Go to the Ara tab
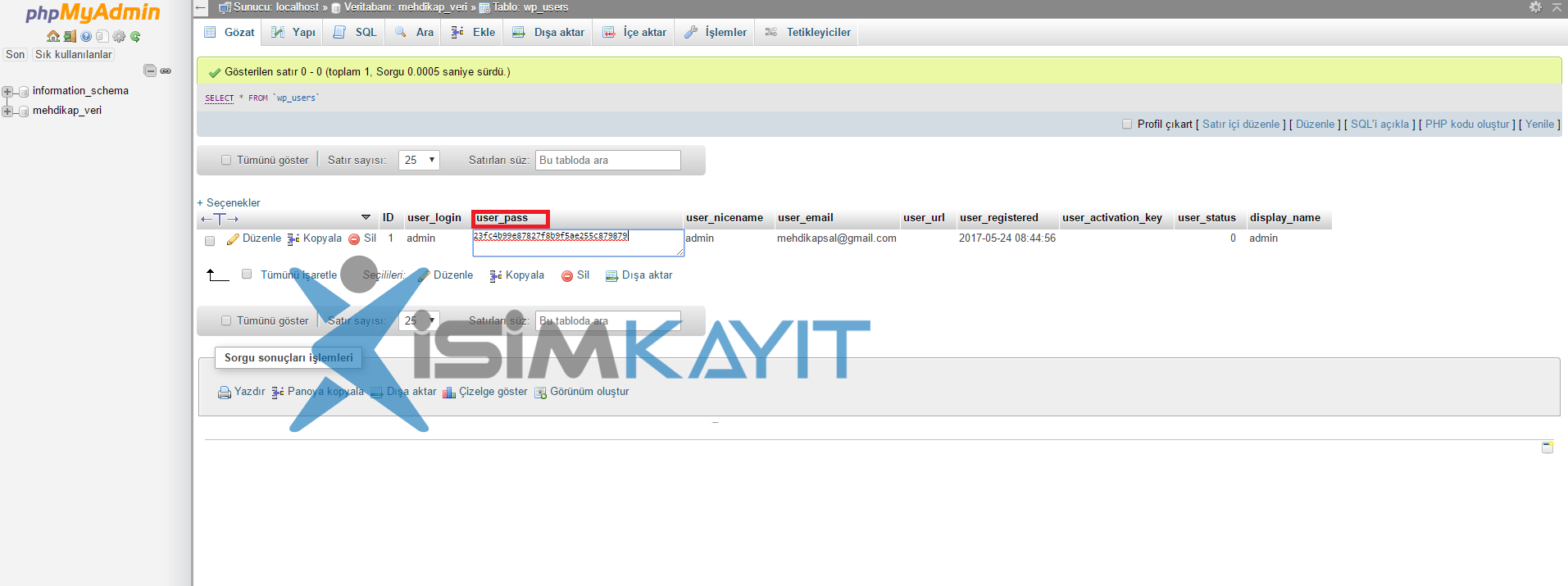The height and width of the screenshot is (586, 1568). [x=414, y=32]
